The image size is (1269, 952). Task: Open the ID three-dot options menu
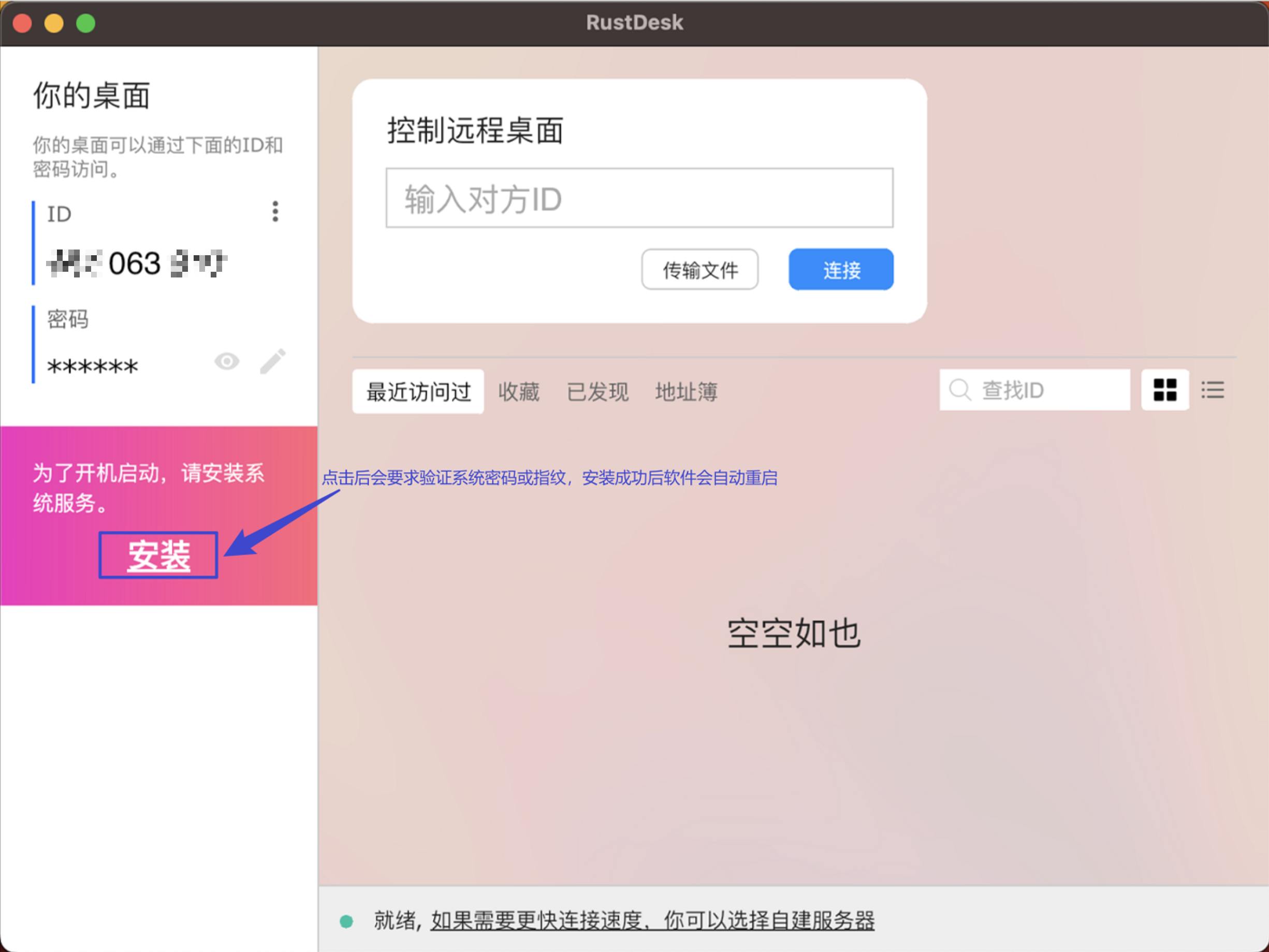click(275, 212)
